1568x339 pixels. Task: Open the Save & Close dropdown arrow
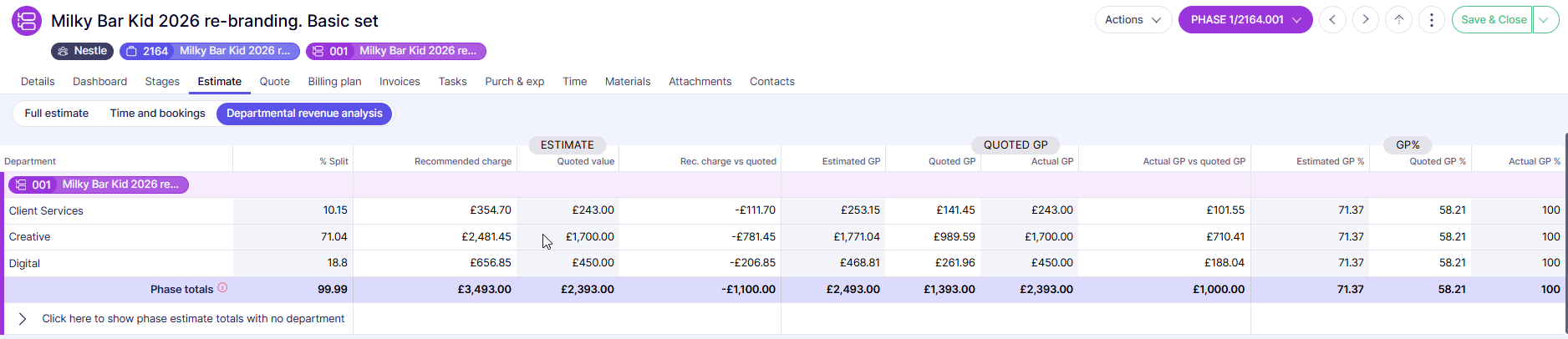pos(1546,20)
